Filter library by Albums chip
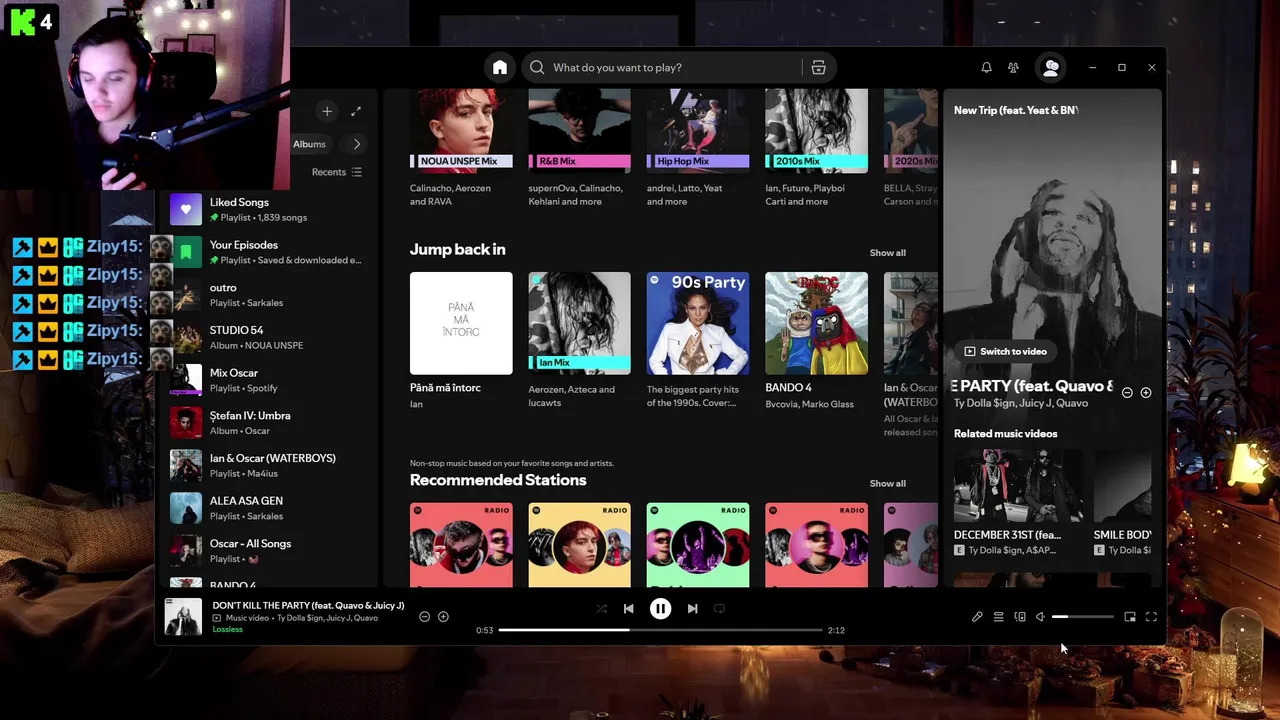 coord(310,144)
